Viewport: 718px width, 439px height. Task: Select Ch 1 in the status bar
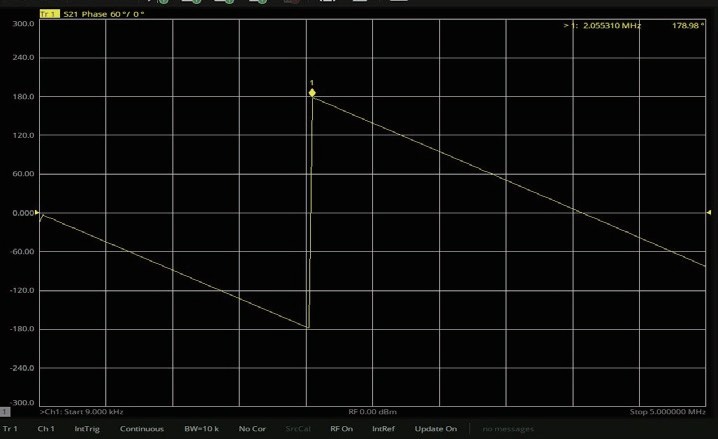46,429
